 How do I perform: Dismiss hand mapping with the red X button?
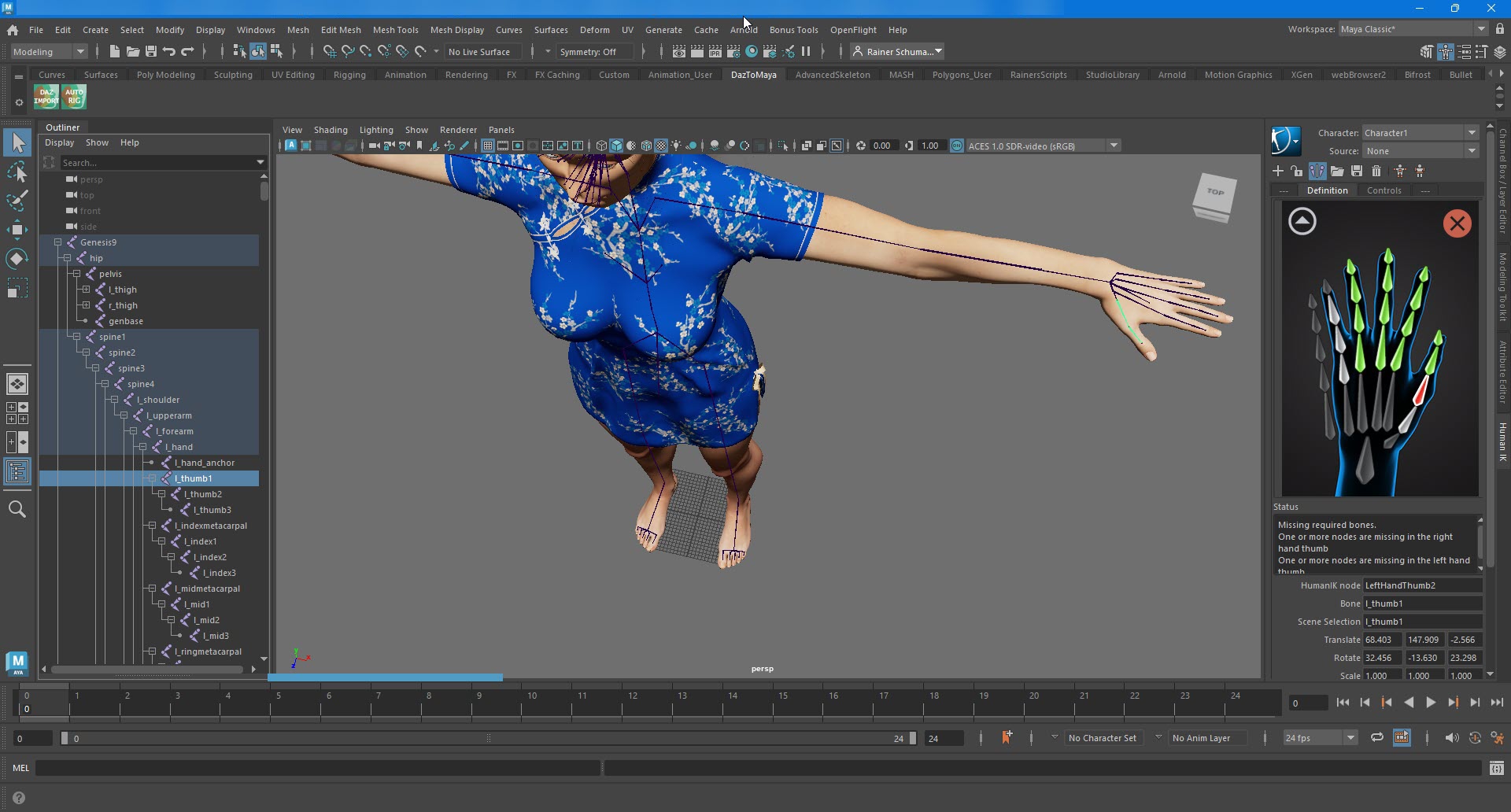(x=1457, y=223)
